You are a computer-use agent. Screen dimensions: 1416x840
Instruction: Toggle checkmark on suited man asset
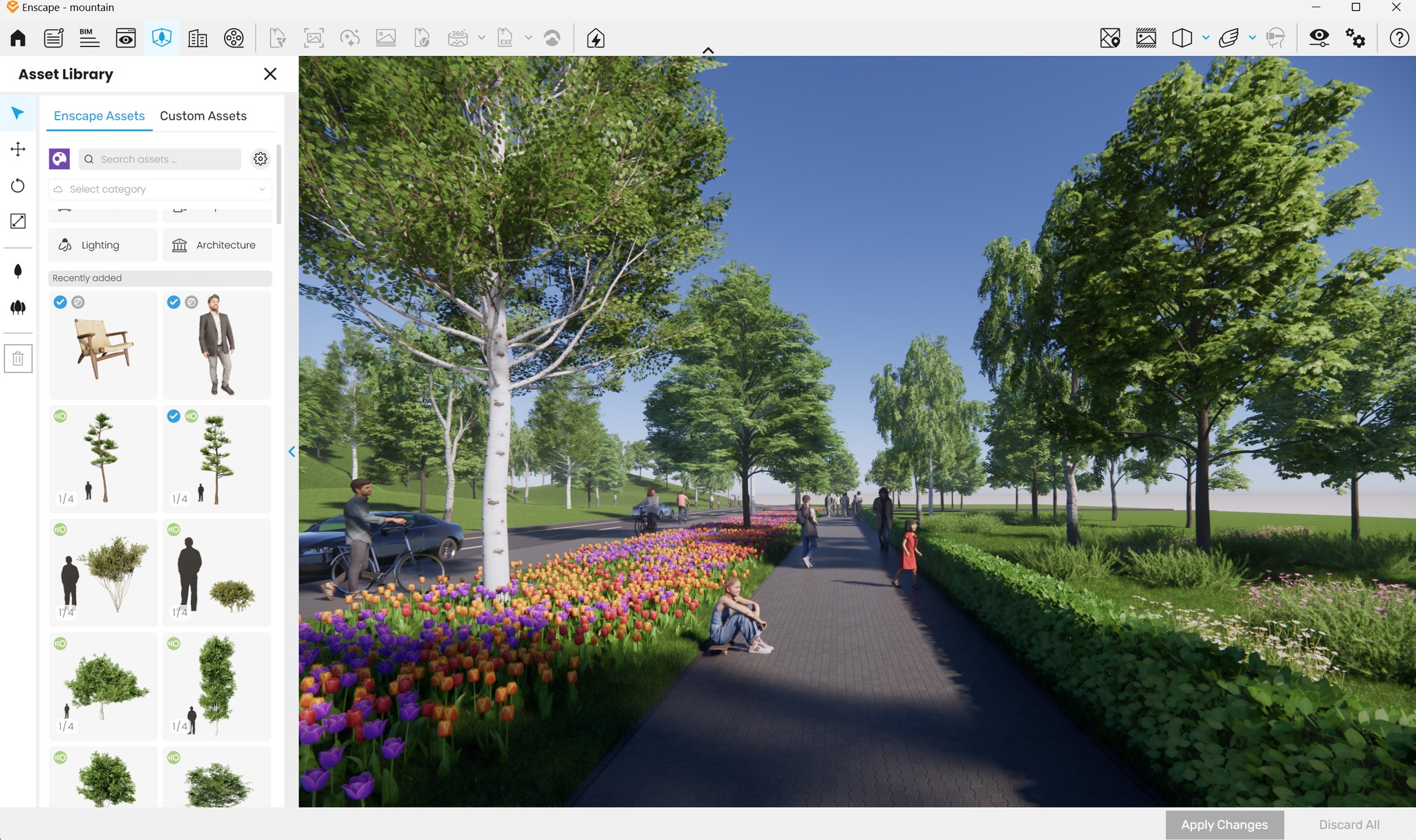coord(174,302)
